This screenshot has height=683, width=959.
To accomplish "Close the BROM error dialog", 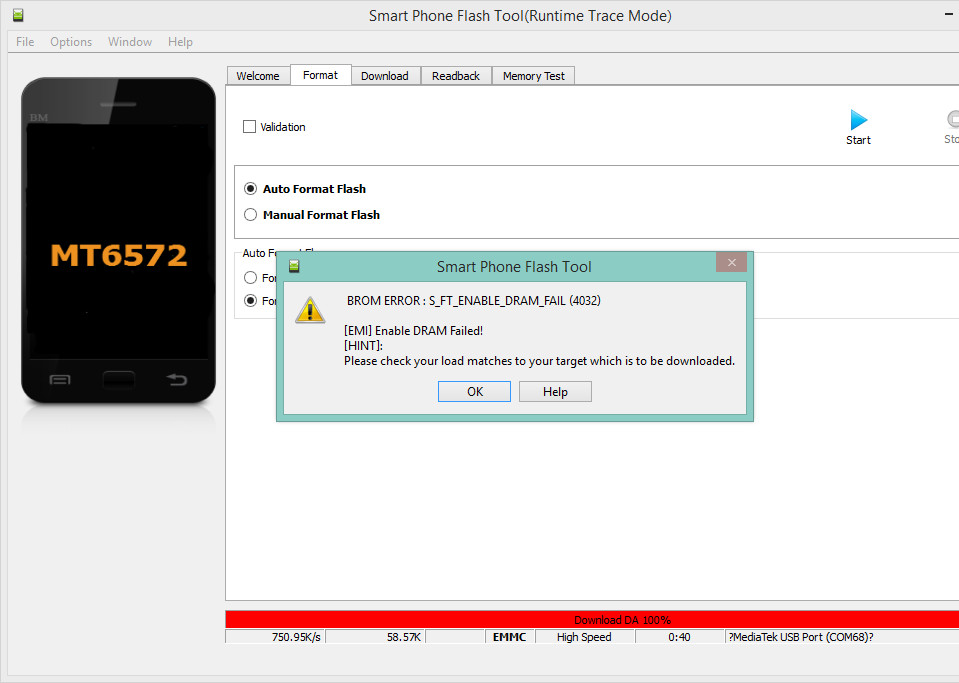I will pyautogui.click(x=731, y=262).
